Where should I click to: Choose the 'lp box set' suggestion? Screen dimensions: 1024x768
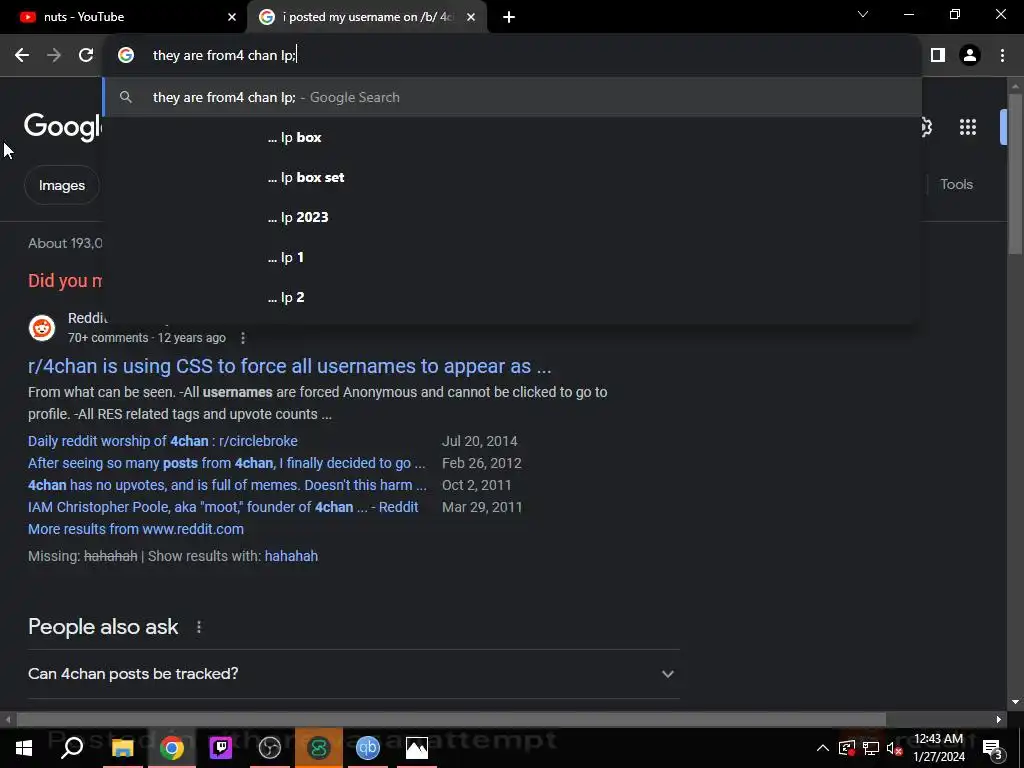point(512,178)
